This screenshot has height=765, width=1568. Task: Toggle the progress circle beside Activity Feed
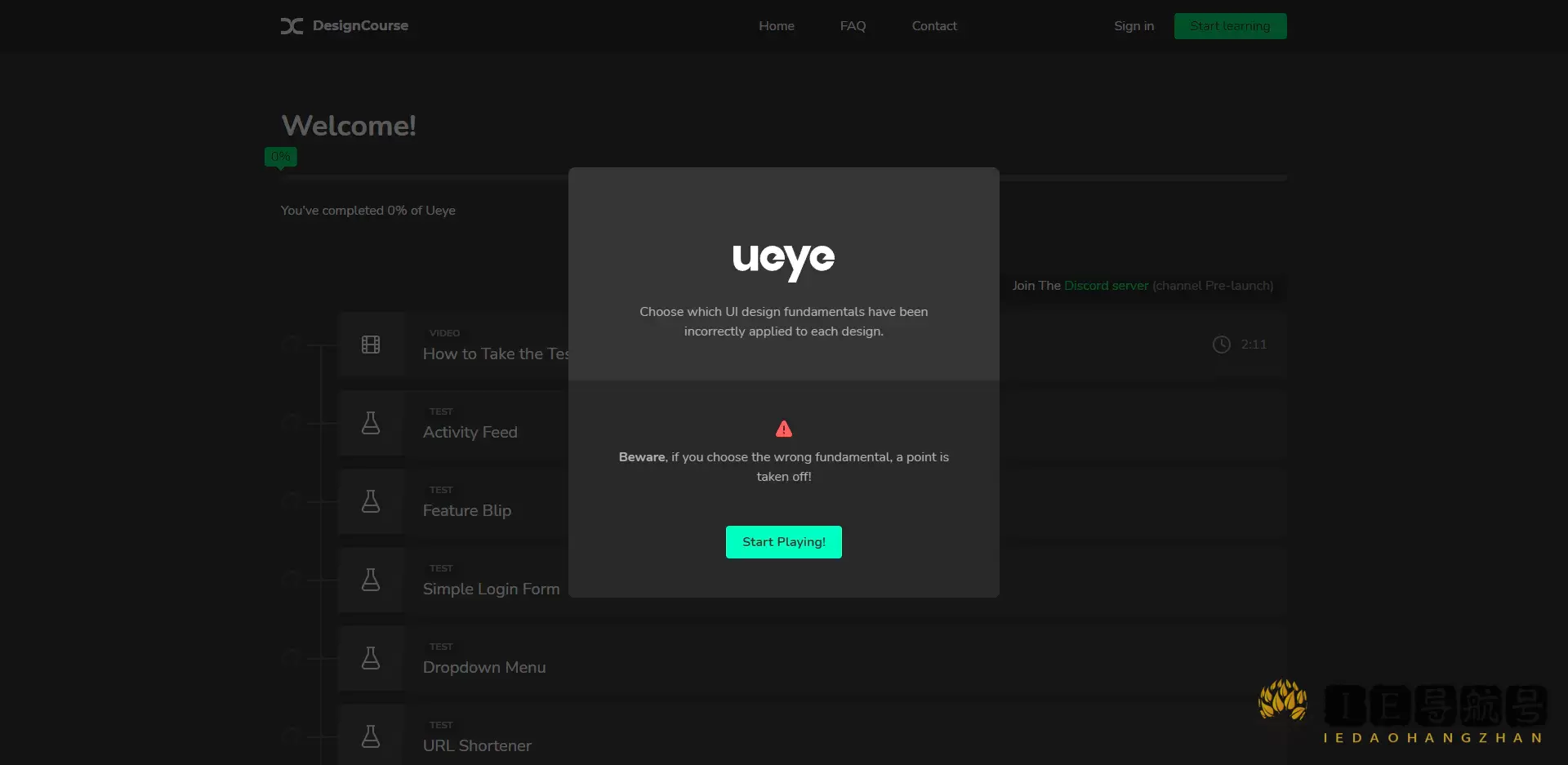pos(292,423)
